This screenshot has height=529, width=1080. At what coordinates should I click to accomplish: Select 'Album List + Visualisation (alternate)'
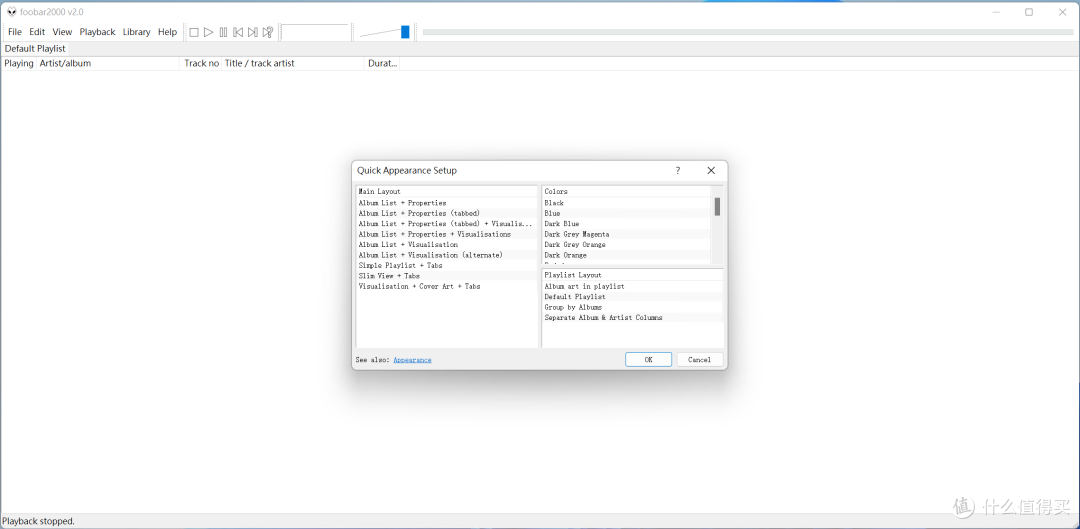tap(446, 255)
